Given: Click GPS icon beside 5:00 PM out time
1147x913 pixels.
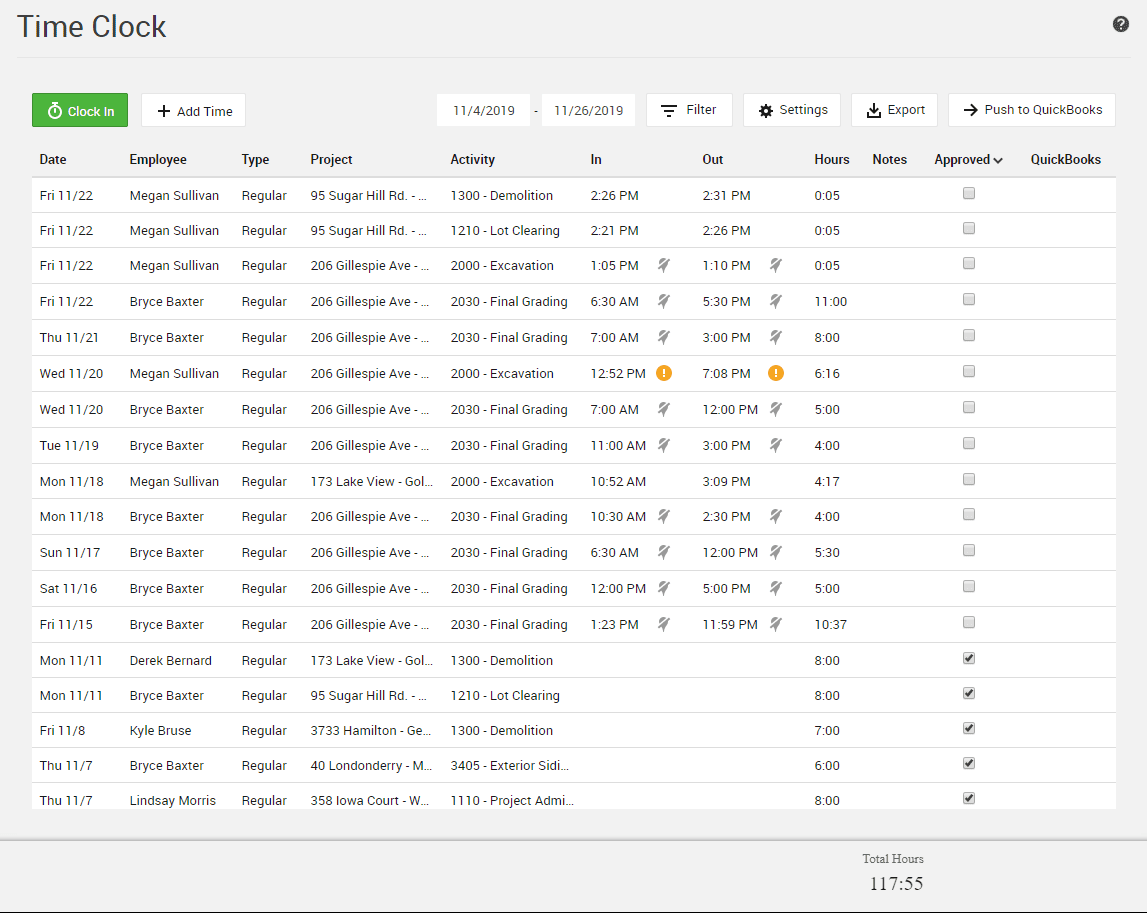Looking at the screenshot, I should tap(775, 587).
